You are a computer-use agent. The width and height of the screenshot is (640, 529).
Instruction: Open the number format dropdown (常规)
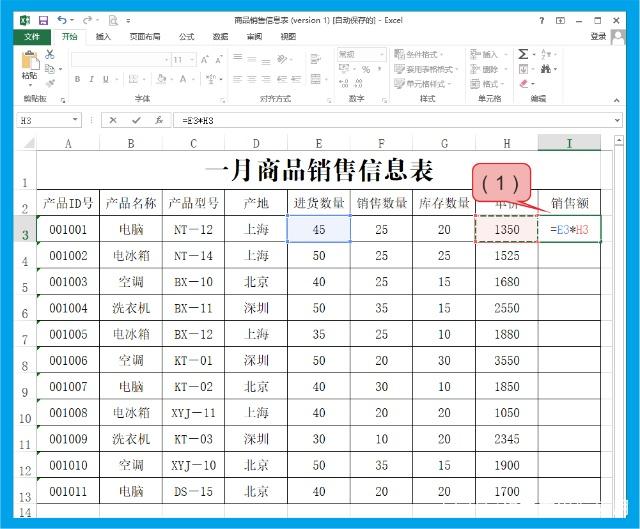382,54
